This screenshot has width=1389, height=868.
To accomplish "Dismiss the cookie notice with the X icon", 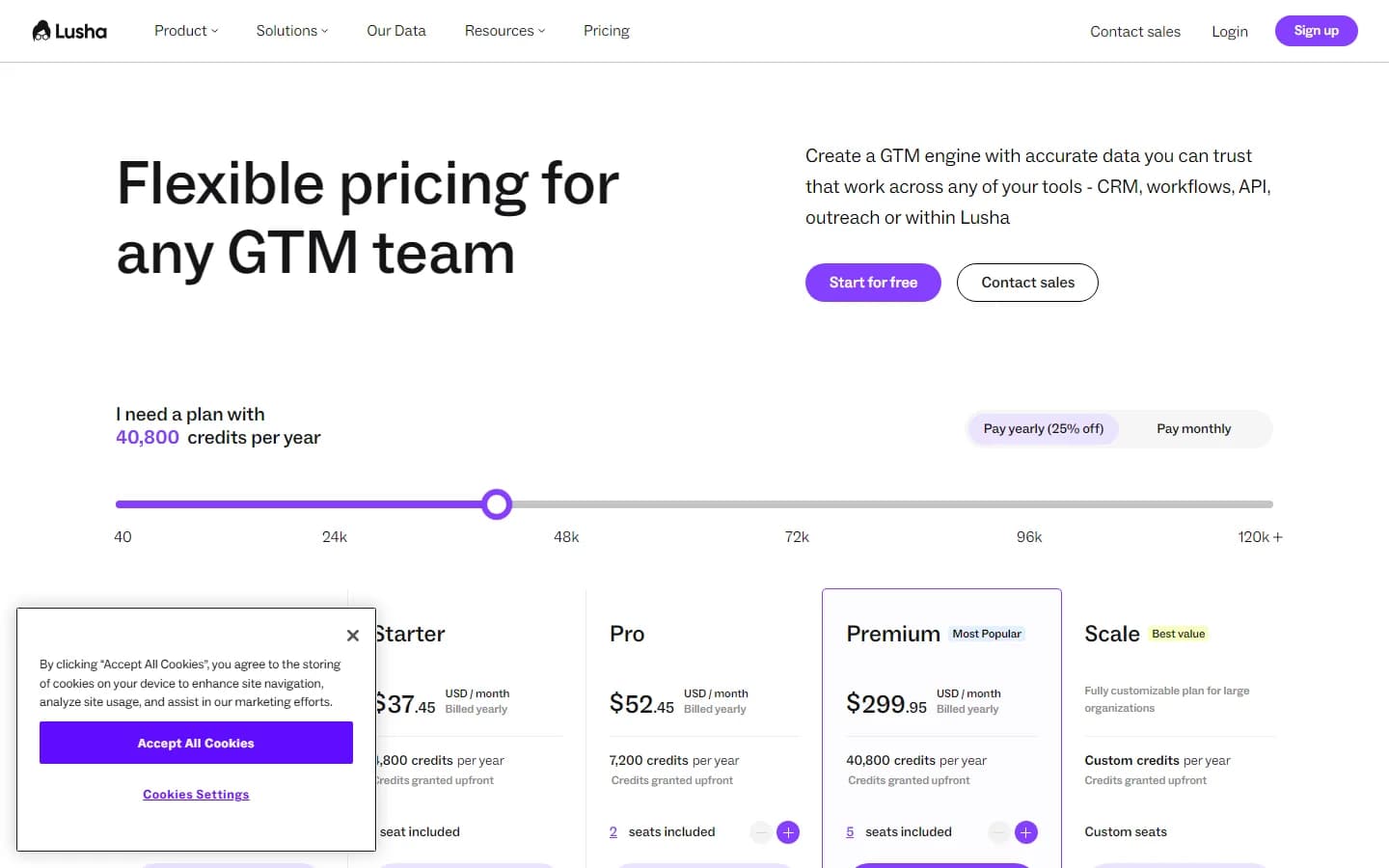I will tap(353, 635).
